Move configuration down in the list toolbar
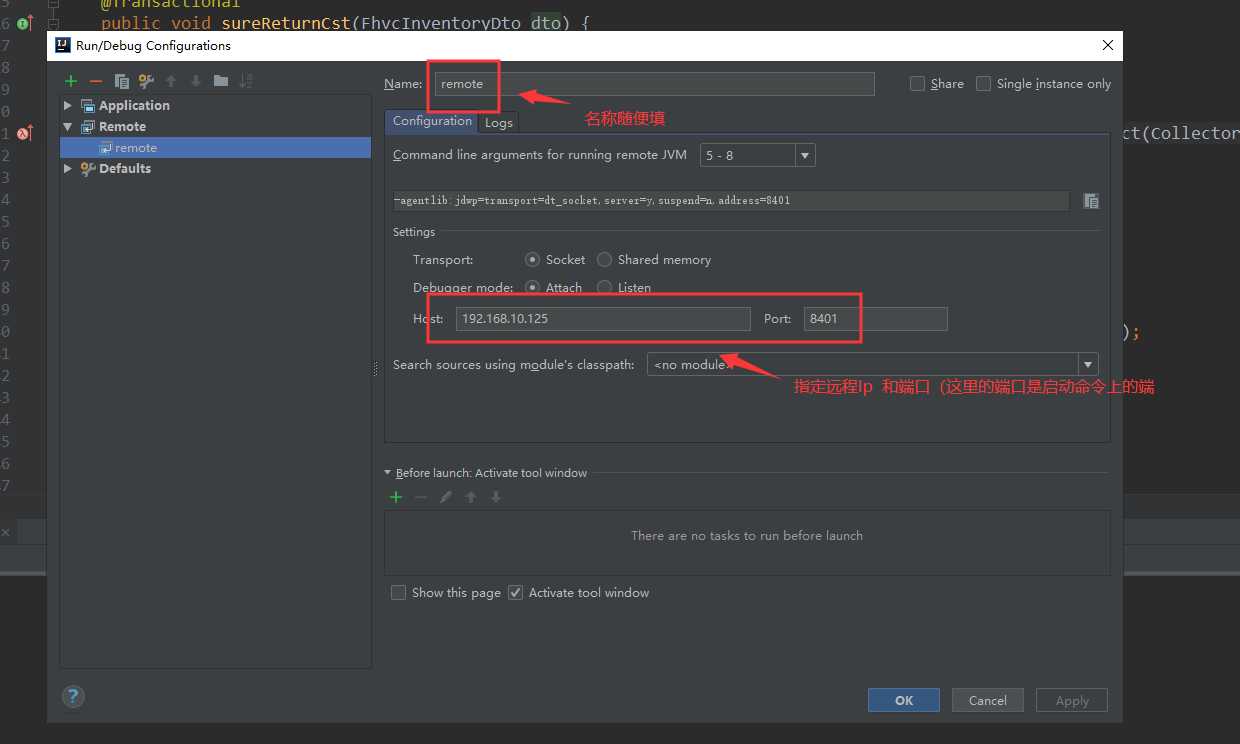 click(196, 81)
